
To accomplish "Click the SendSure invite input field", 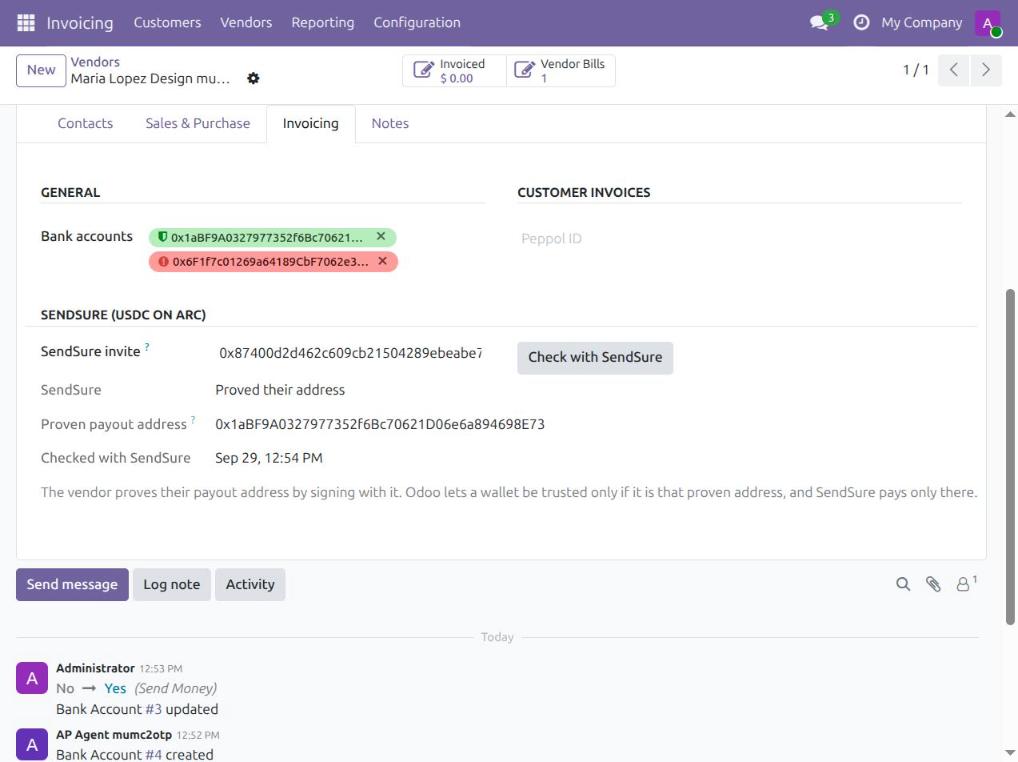I will click(350, 353).
